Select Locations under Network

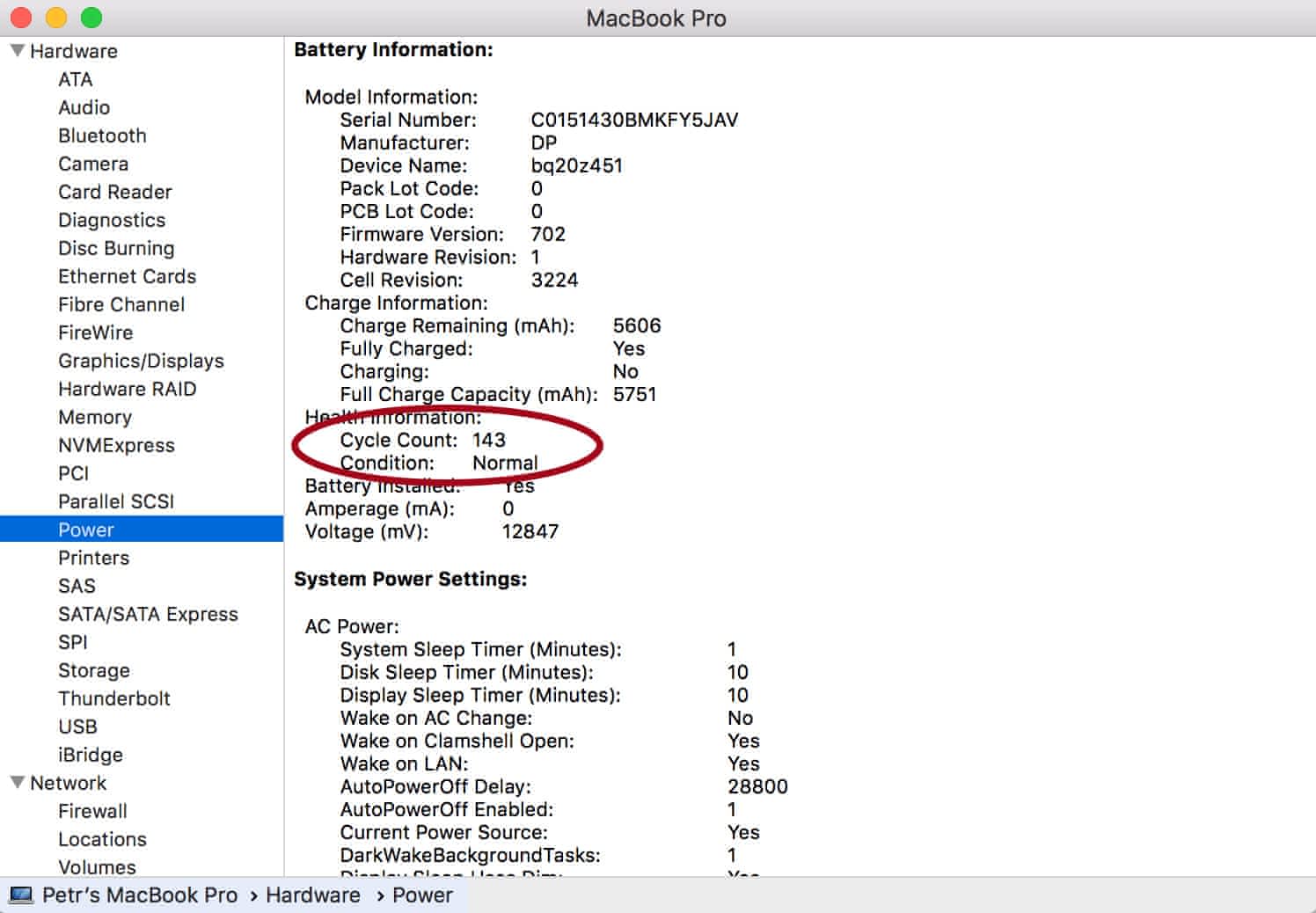pos(102,839)
